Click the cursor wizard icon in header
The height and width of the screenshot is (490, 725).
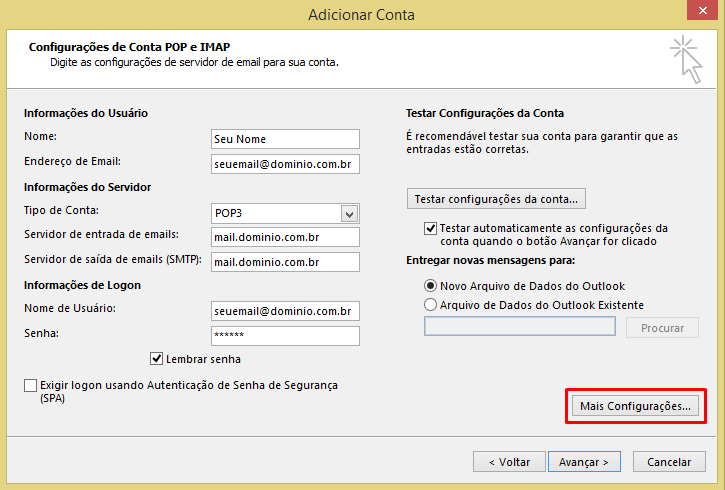point(687,60)
